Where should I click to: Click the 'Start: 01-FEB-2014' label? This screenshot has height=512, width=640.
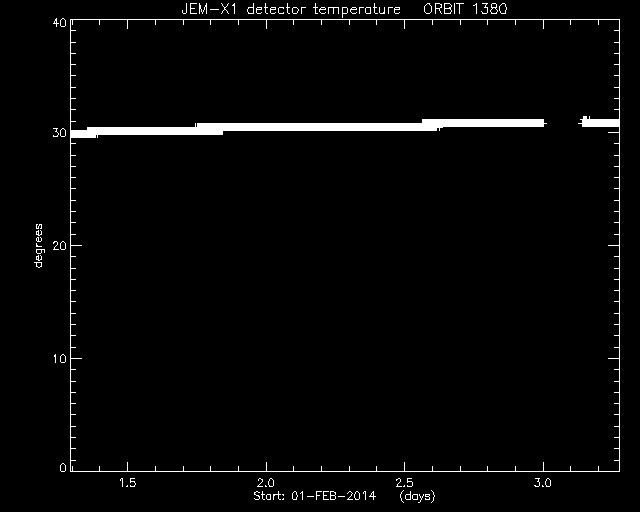314,496
